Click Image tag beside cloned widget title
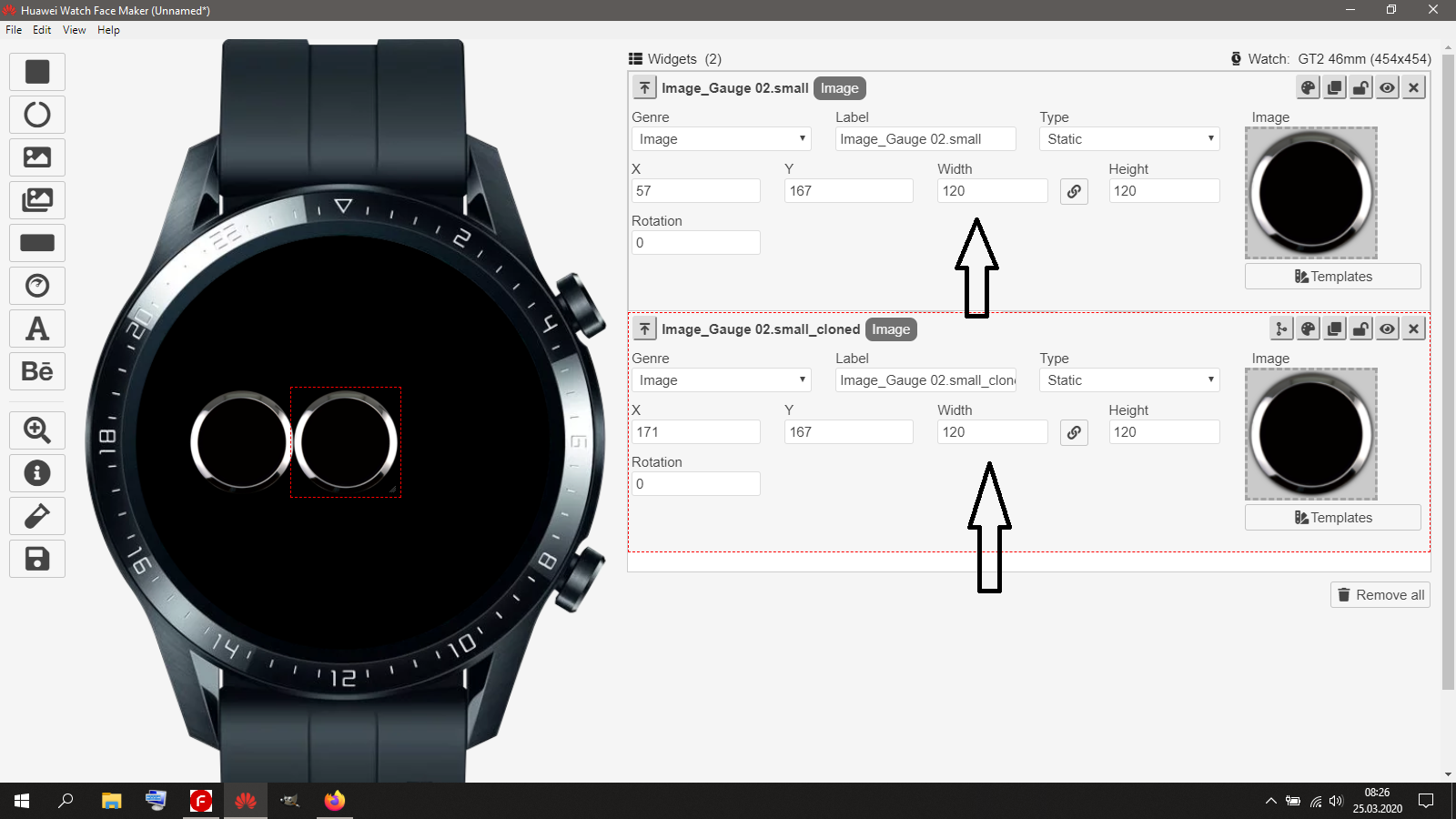Screen dimensions: 1456x819 pos(891,329)
